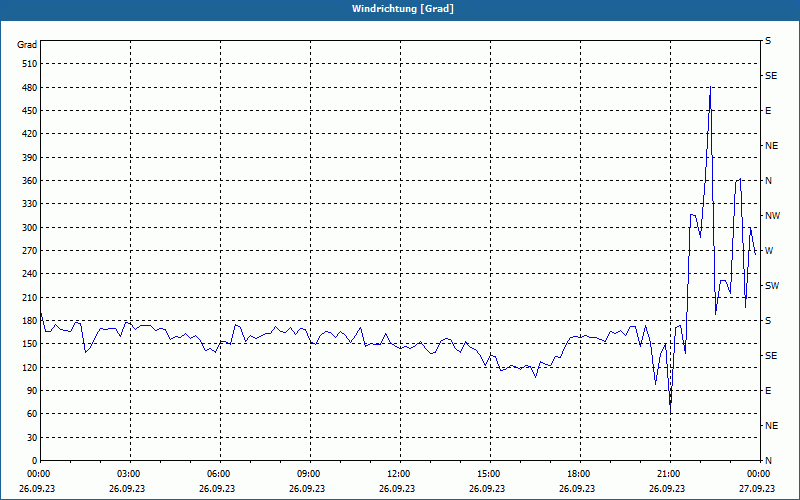Viewport: 800px width, 500px height.
Task: Select the 26.09.23 date under 12:00
Action: point(397,488)
